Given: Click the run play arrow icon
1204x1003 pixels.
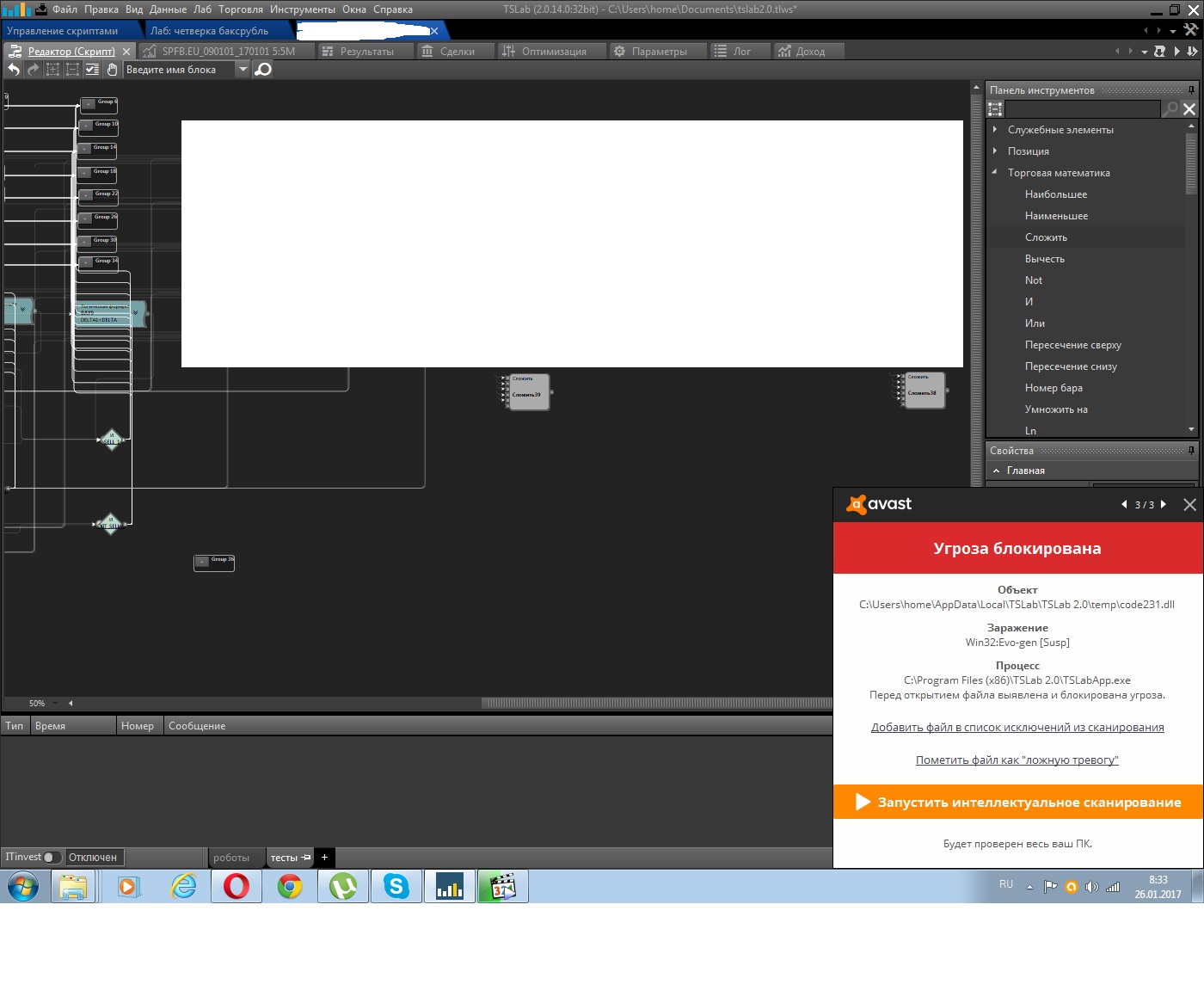Looking at the screenshot, I should click(1176, 52).
